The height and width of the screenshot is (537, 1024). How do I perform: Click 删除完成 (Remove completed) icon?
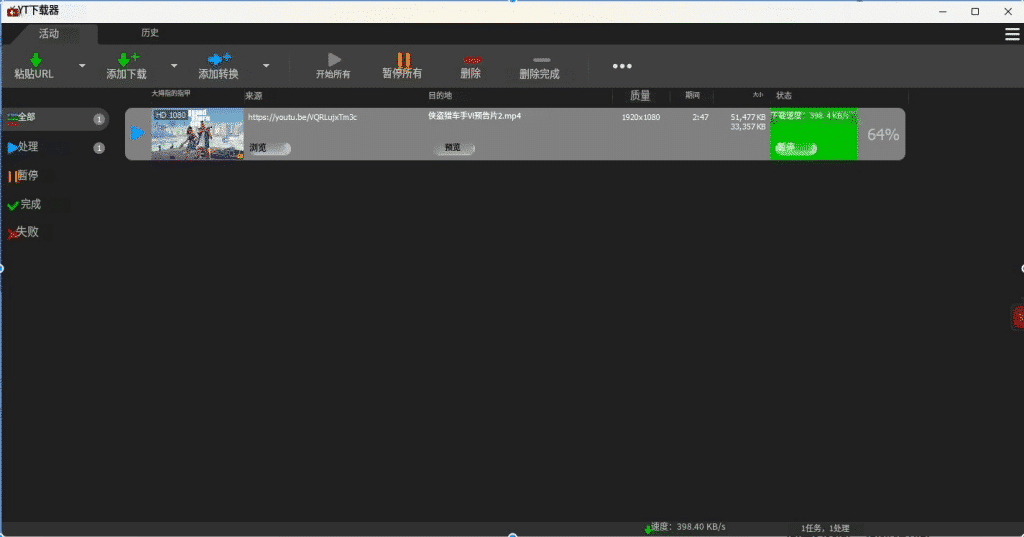540,61
